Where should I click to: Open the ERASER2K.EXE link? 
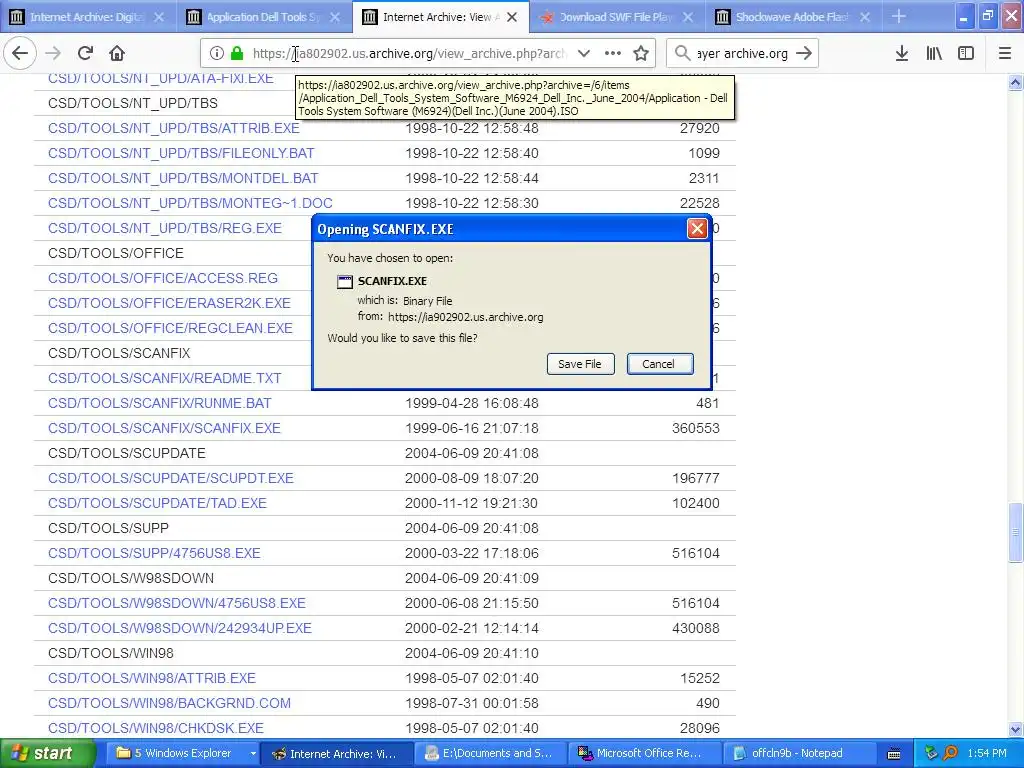(x=169, y=303)
